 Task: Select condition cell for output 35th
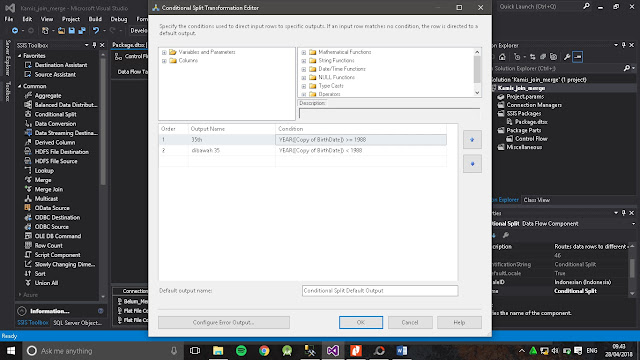pos(361,140)
